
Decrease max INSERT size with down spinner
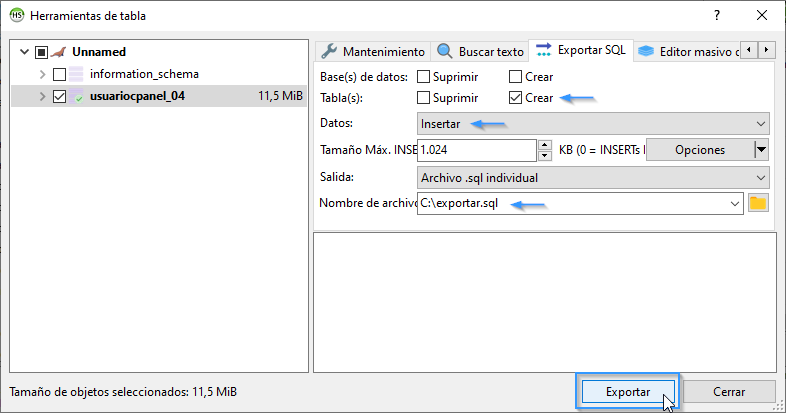544,155
